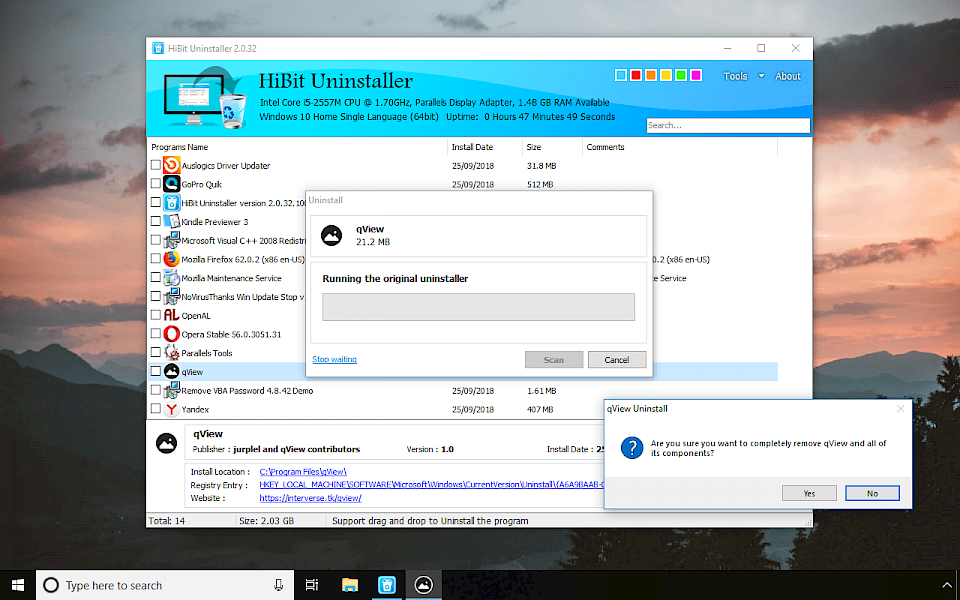Screen dimensions: 960x600
Task: Open Windows Start menu
Action: (x=18, y=585)
